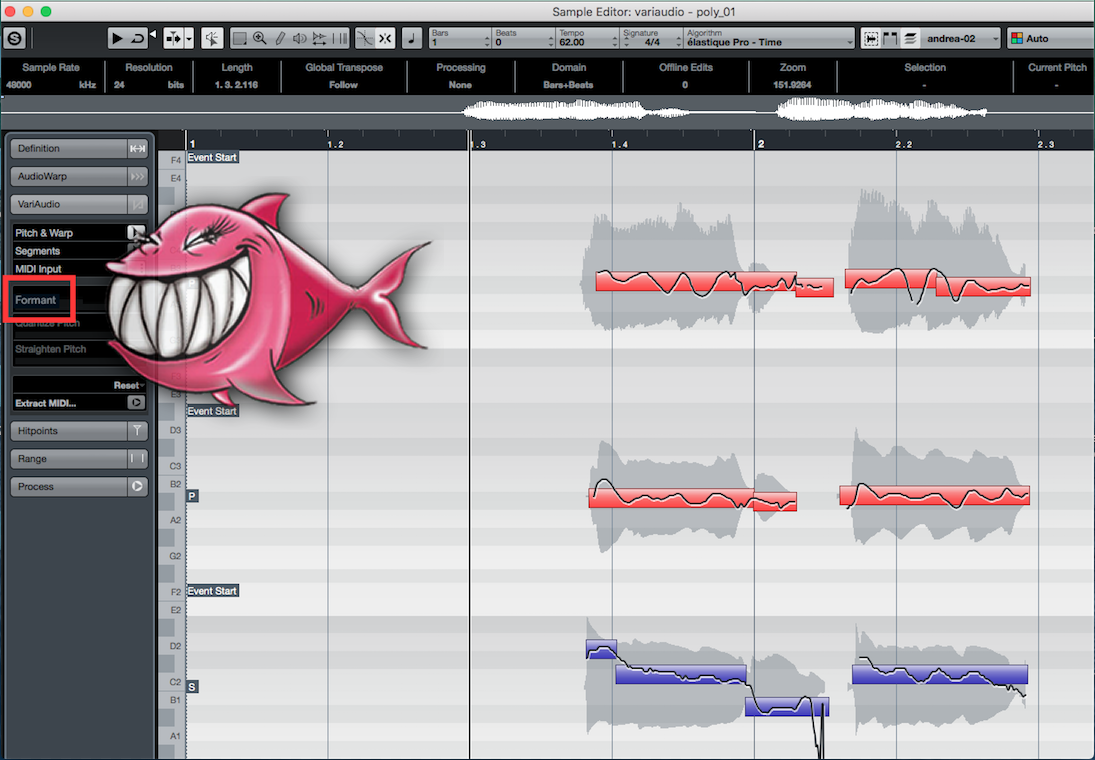Select the Zoom tool
1095x760 pixels.
coord(260,38)
